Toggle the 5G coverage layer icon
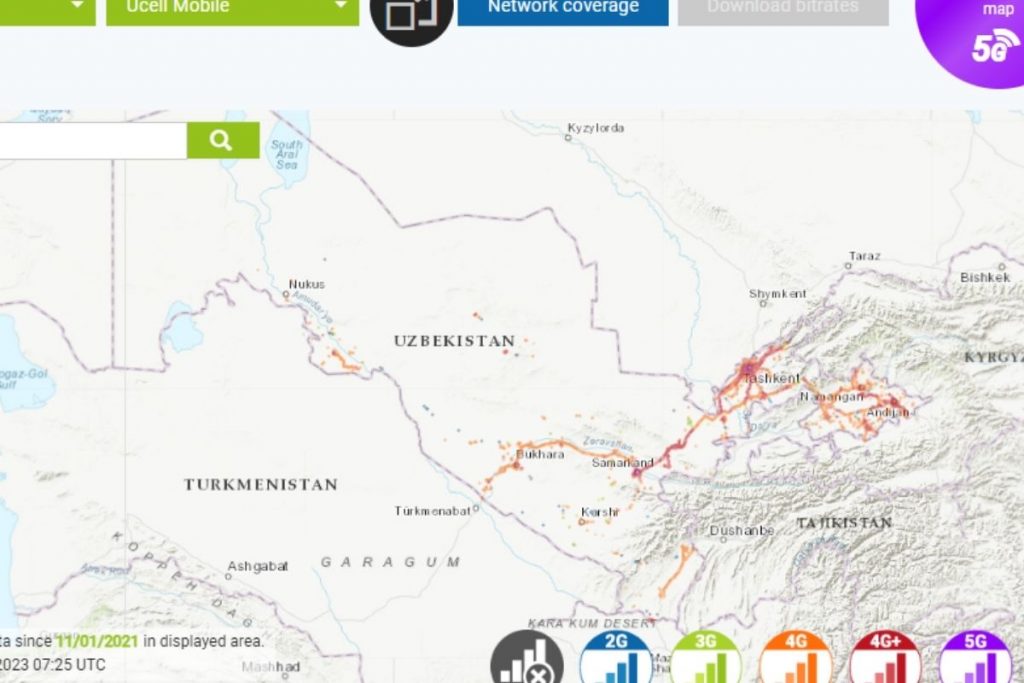 974,657
